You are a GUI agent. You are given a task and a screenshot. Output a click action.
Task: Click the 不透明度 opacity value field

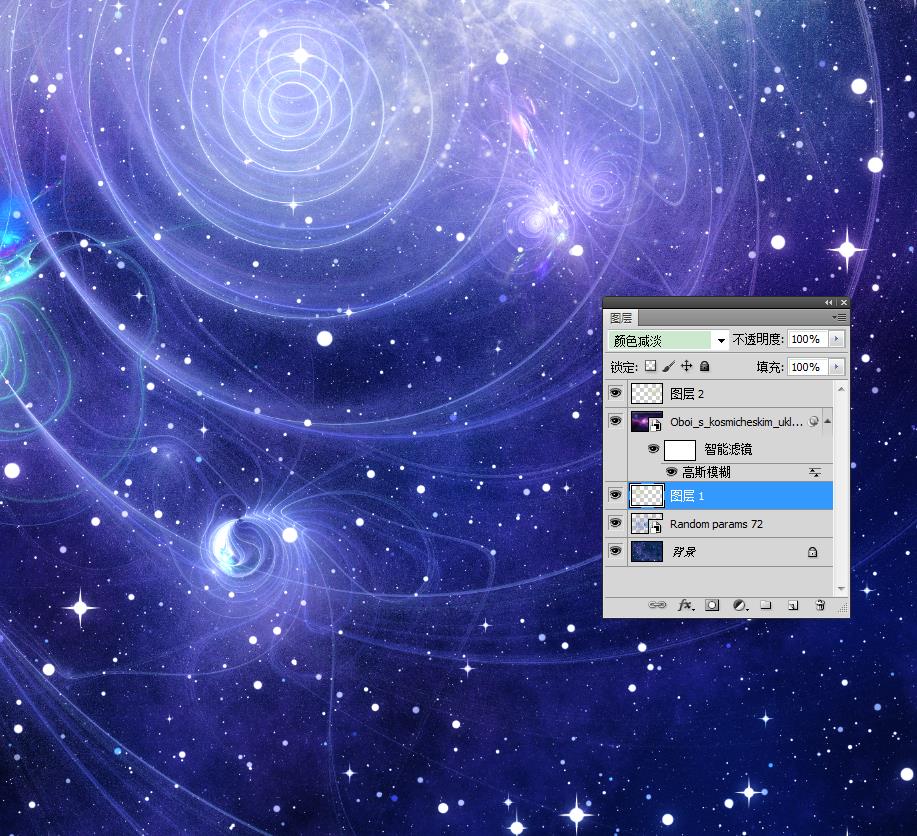pos(808,339)
